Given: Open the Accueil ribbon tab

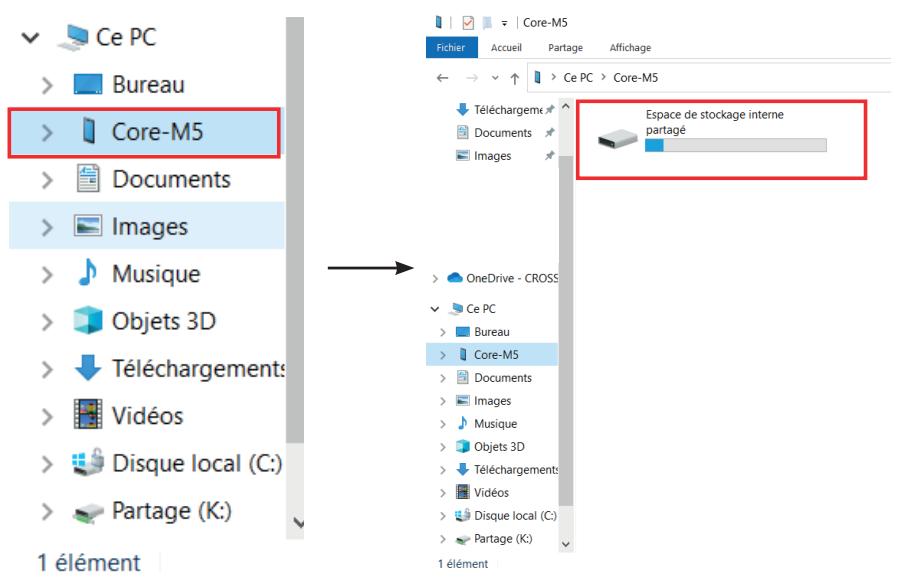Looking at the screenshot, I should [506, 48].
